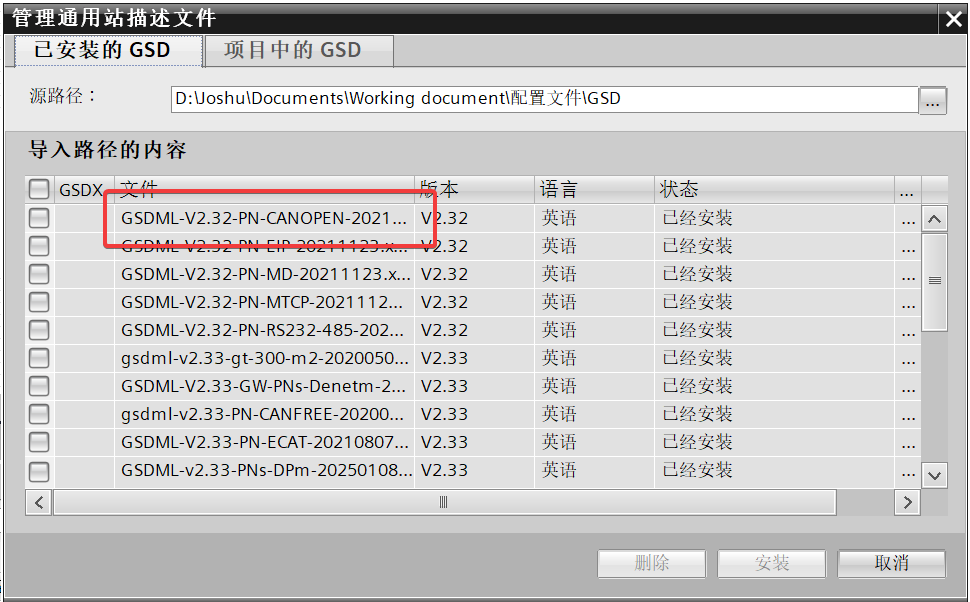Click the 取消 button
The width and height of the screenshot is (970, 602).
point(891,563)
